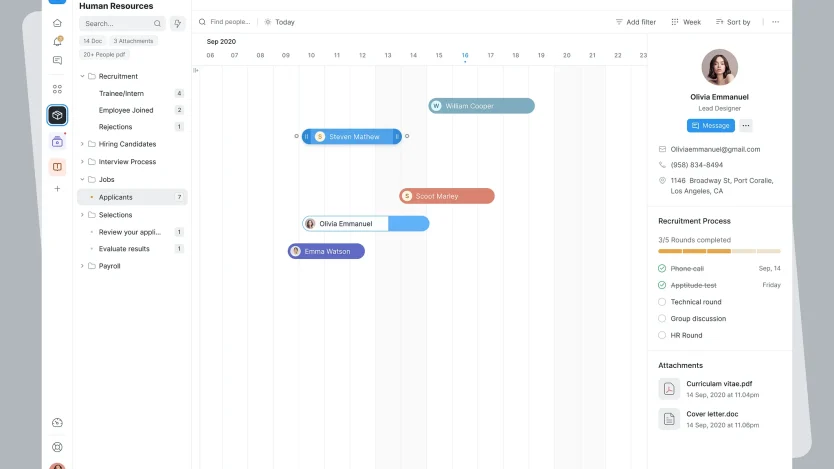Mark Group discussion as completed

[x=662, y=319]
